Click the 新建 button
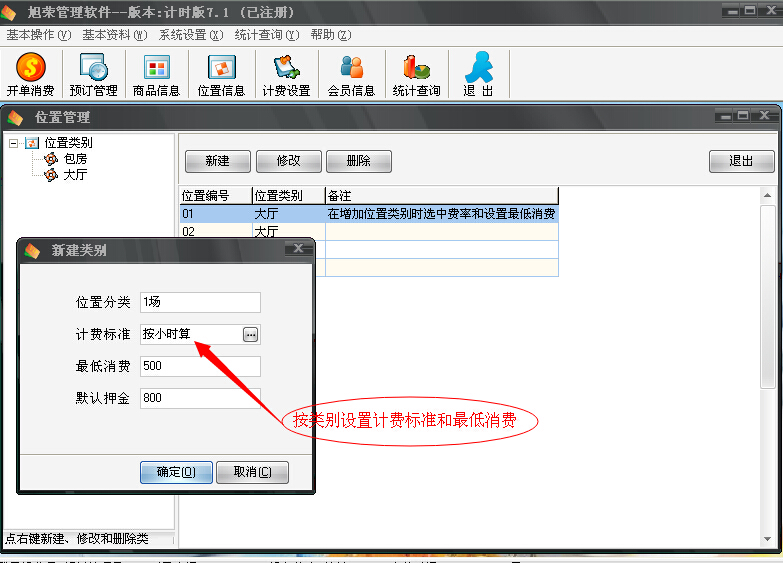Viewport: 783px width, 563px height. point(218,161)
